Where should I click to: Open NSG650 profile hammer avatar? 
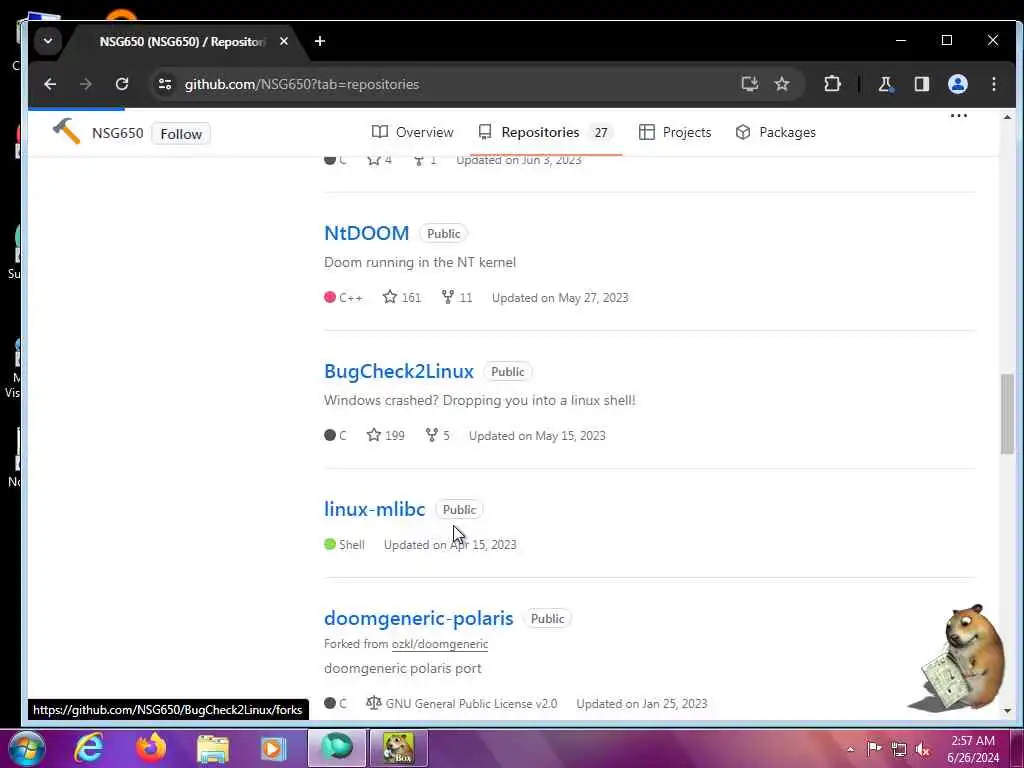click(x=66, y=132)
